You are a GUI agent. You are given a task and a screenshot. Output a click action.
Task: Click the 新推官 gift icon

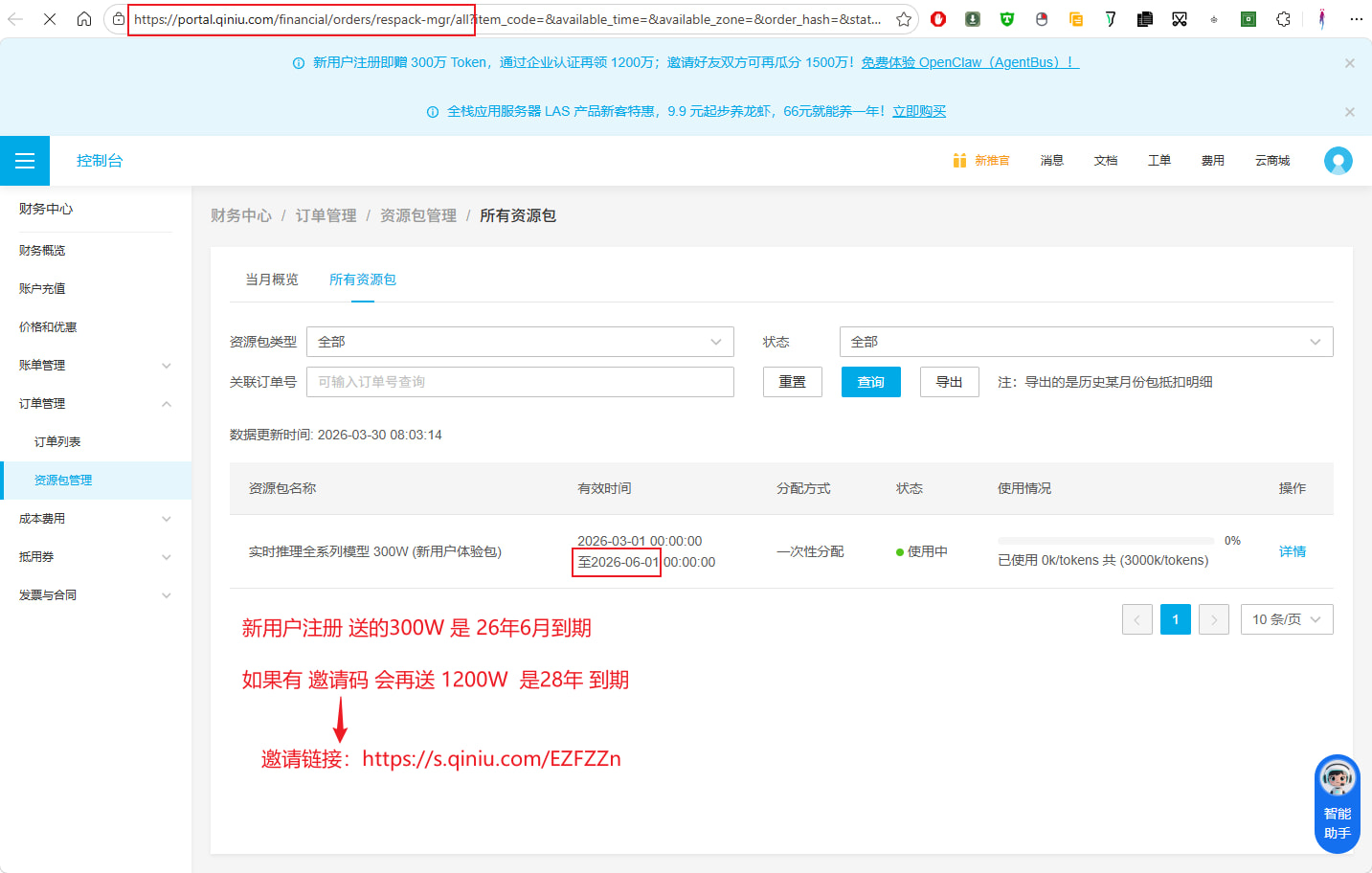coord(959,161)
